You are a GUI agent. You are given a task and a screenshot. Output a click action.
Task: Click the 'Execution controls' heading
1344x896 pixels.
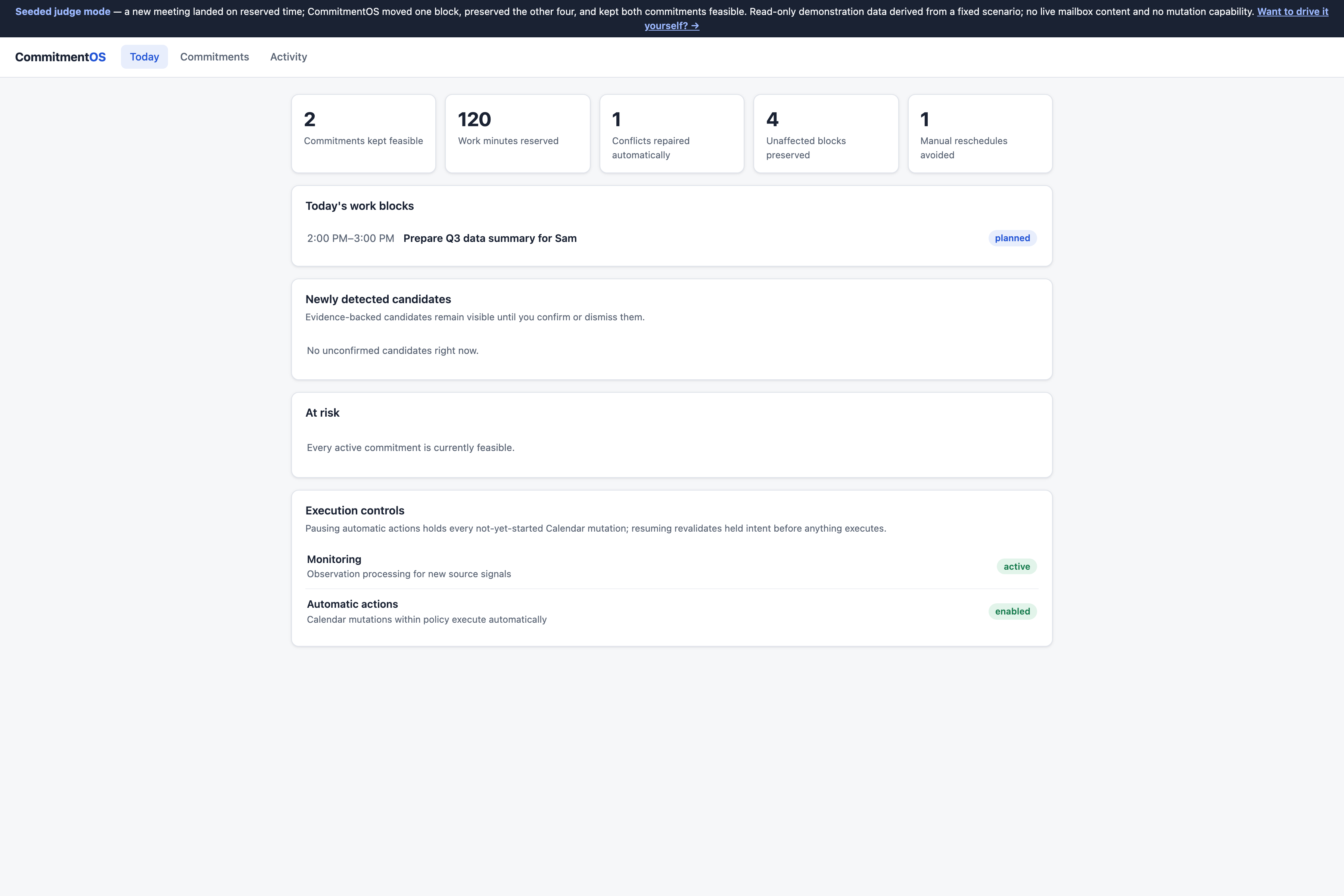355,510
